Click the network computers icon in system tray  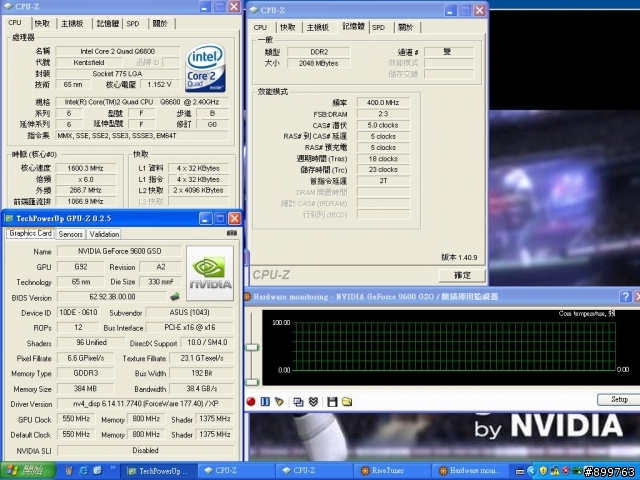click(554, 471)
